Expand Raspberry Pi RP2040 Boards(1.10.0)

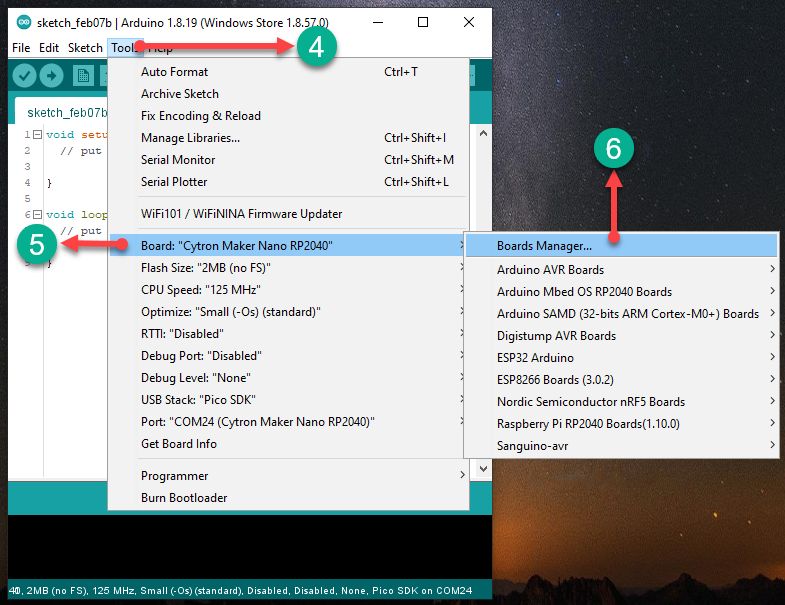point(621,424)
